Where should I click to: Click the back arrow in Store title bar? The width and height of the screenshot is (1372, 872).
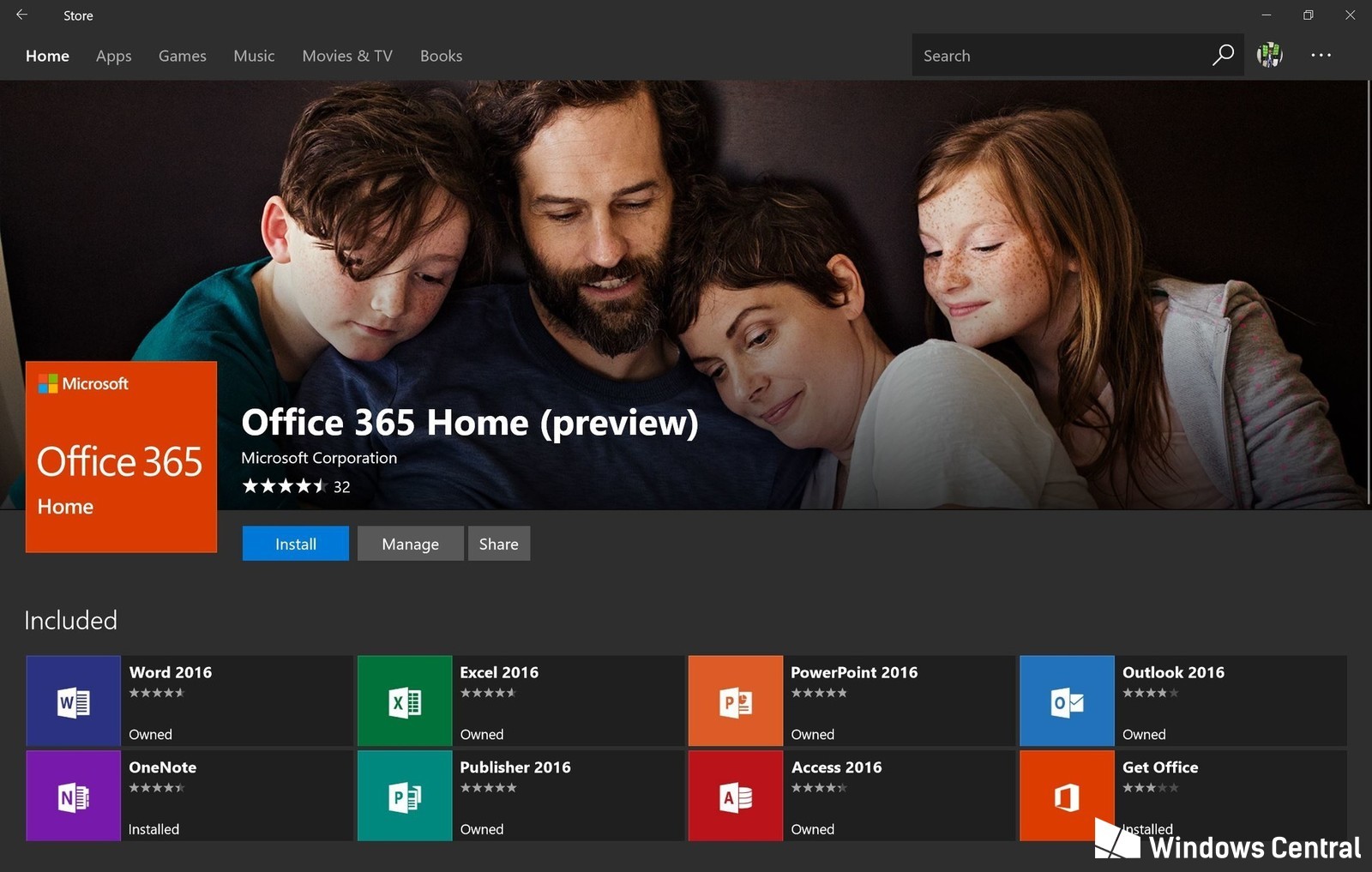[x=21, y=15]
